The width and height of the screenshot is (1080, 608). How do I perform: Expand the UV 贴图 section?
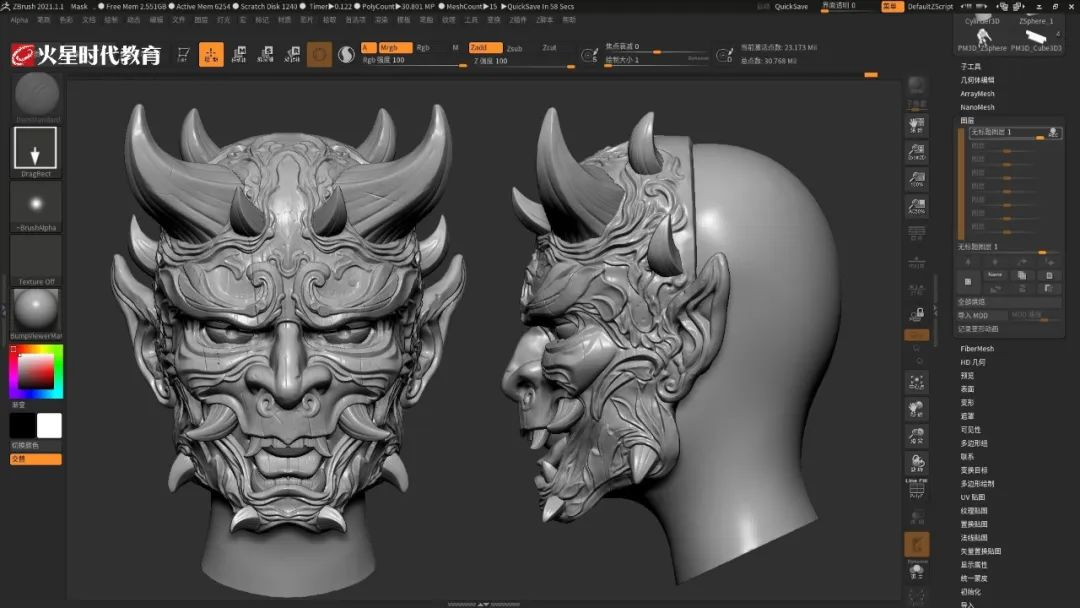(x=973, y=497)
